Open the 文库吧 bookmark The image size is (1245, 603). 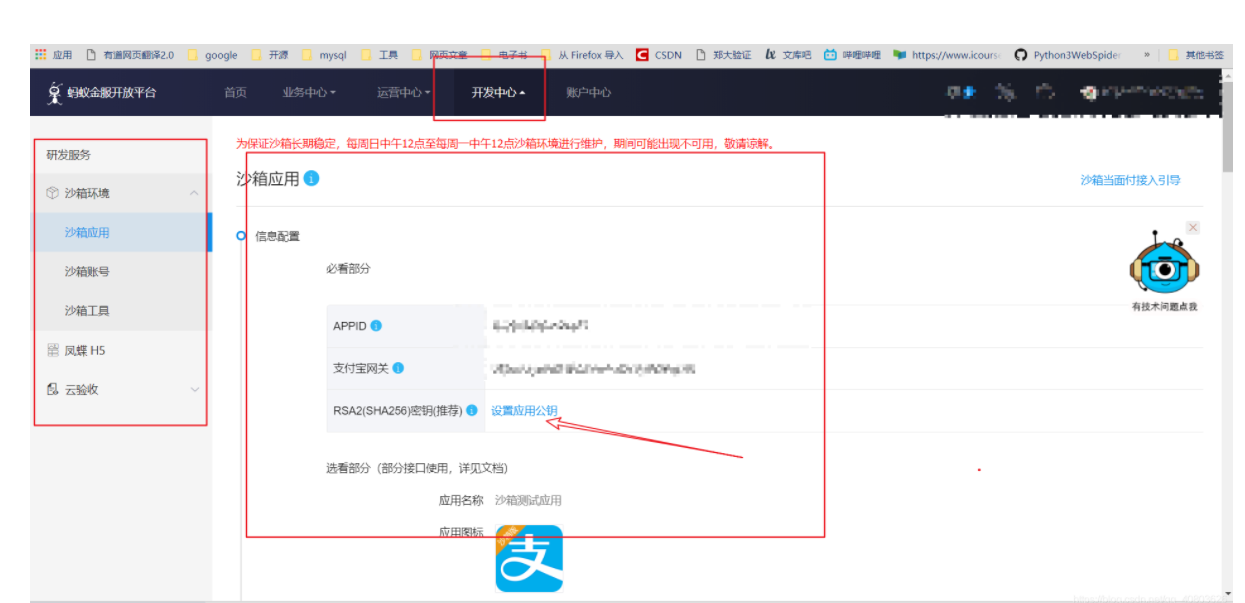pyautogui.click(x=788, y=55)
